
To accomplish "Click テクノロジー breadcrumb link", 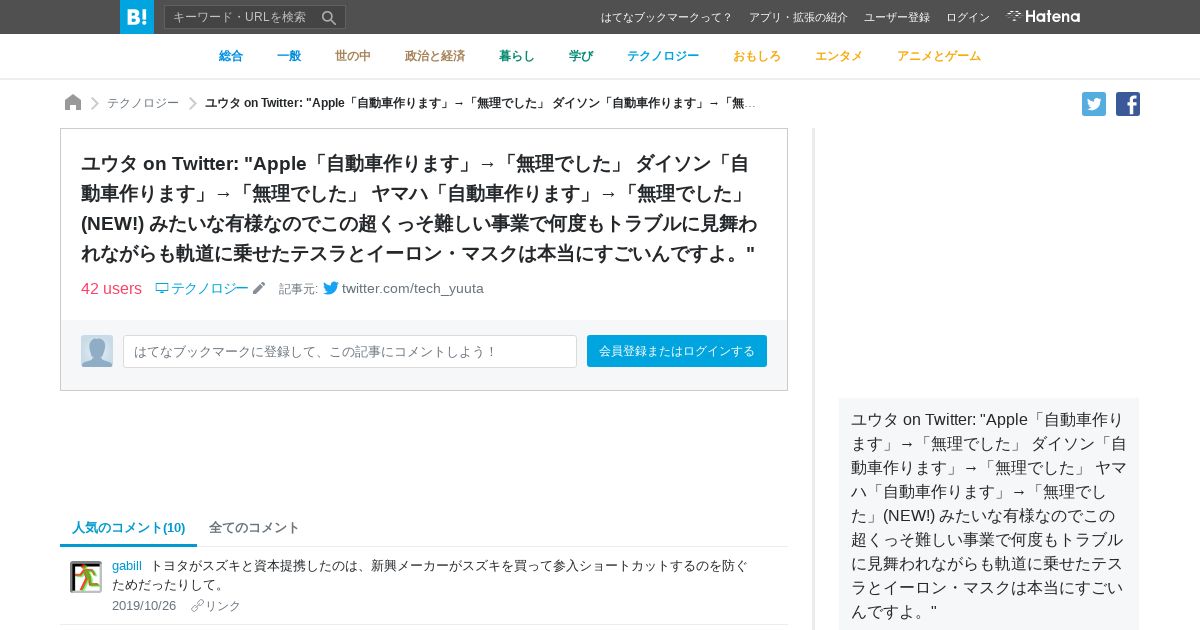I will (x=143, y=103).
